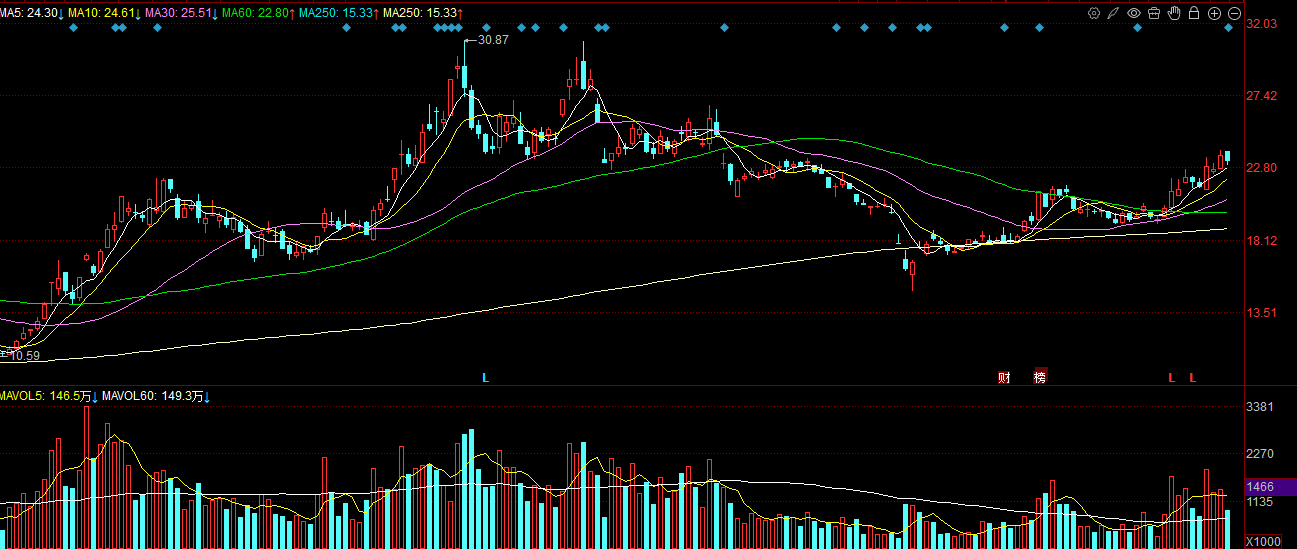The width and height of the screenshot is (1297, 549).
Task: Select the drawing pen tool icon
Action: click(1113, 13)
